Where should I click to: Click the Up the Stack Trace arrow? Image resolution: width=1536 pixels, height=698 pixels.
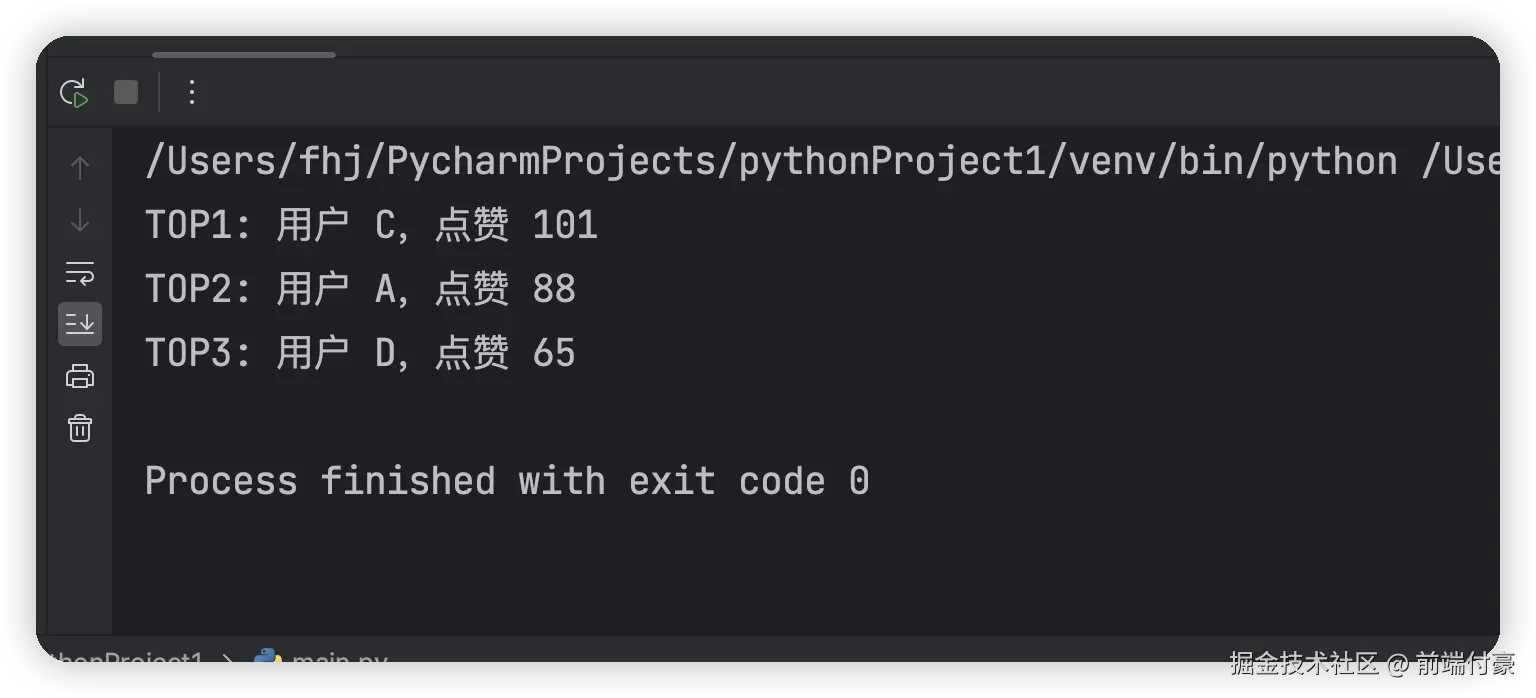(x=80, y=167)
